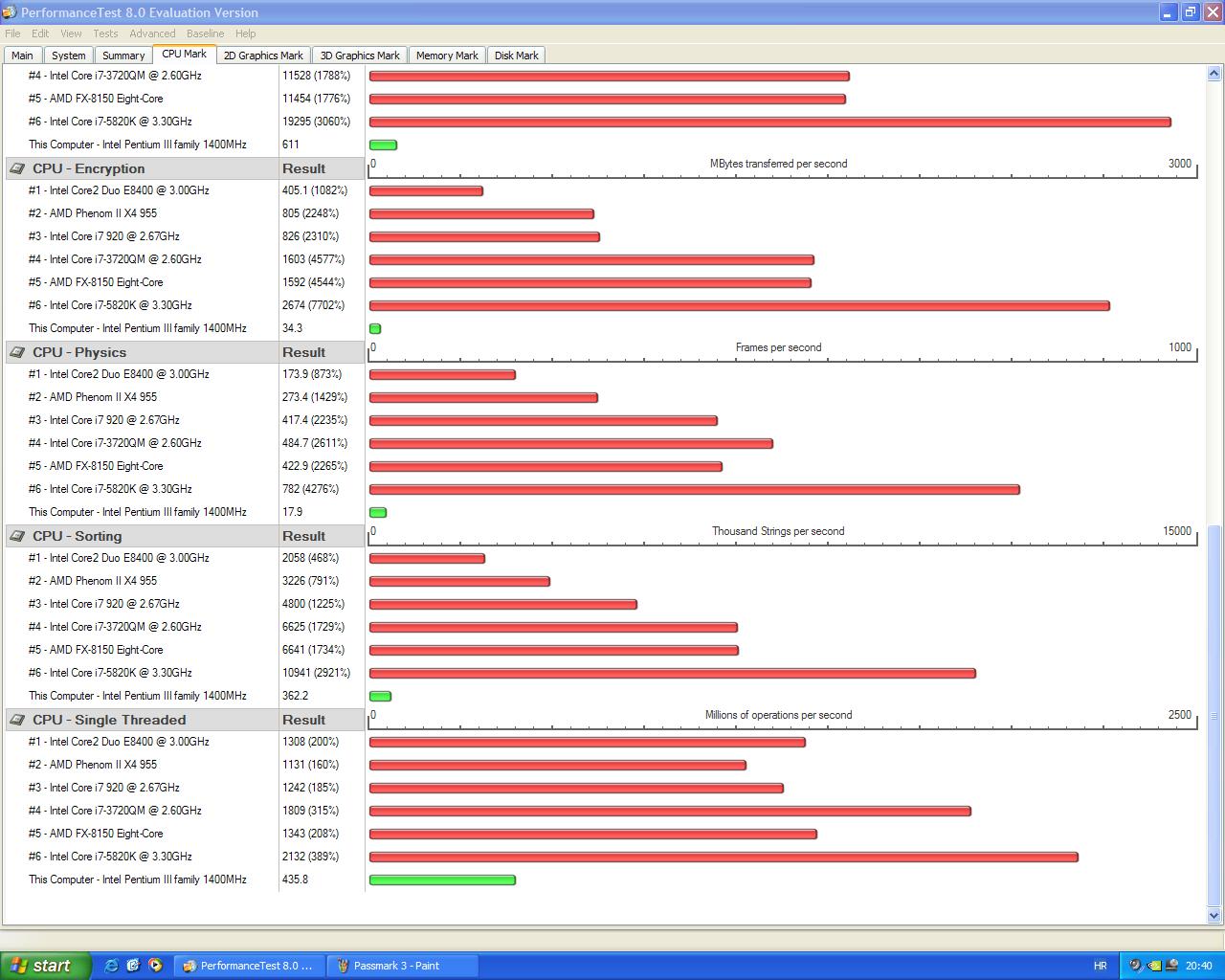Click the CPU - Sorting section book icon
Image resolution: width=1225 pixels, height=980 pixels.
click(17, 536)
